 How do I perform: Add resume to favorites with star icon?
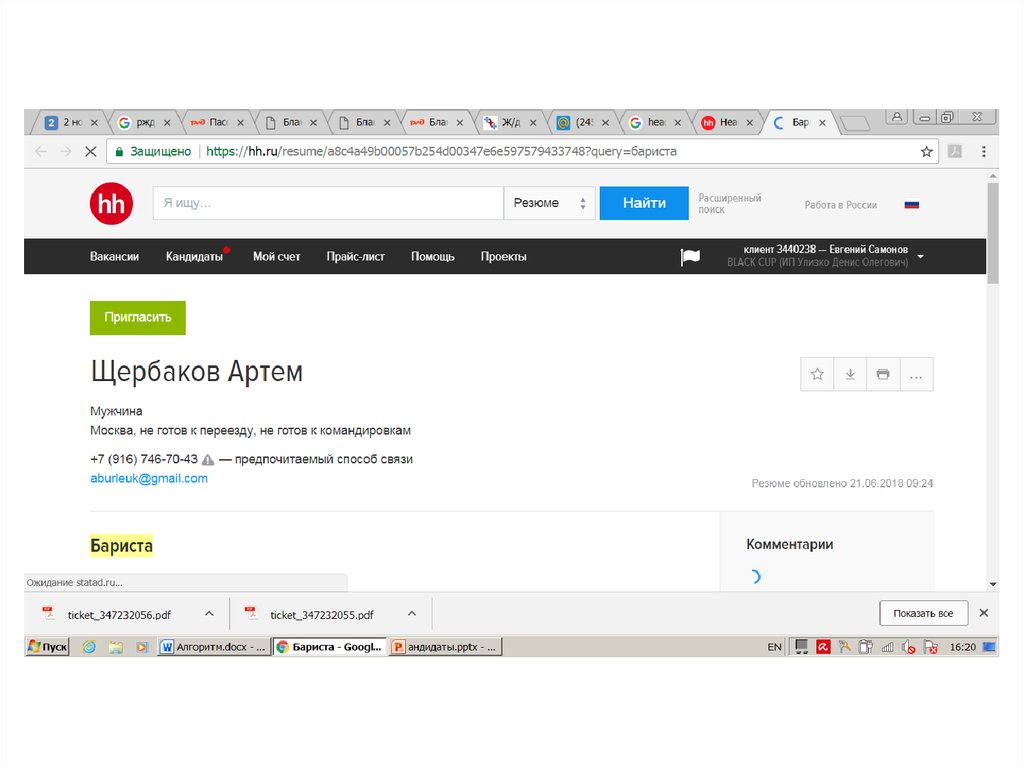pyautogui.click(x=817, y=374)
